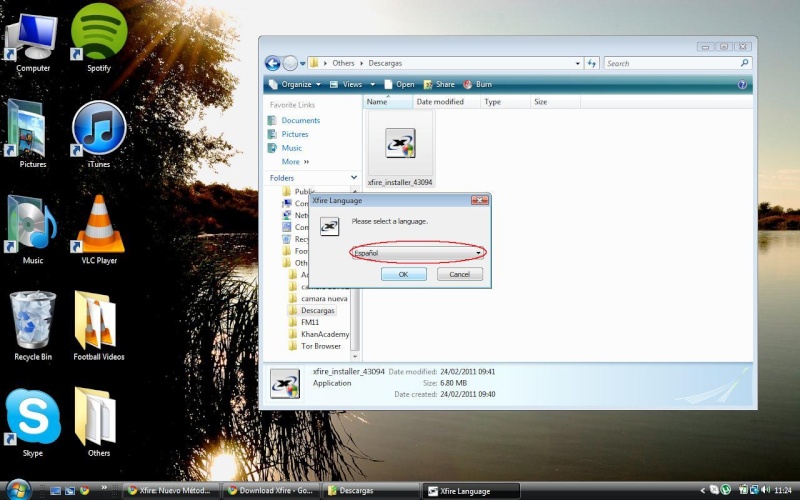This screenshot has height=500, width=800.
Task: Expand quick launch overflow chevron
Action: point(104,487)
